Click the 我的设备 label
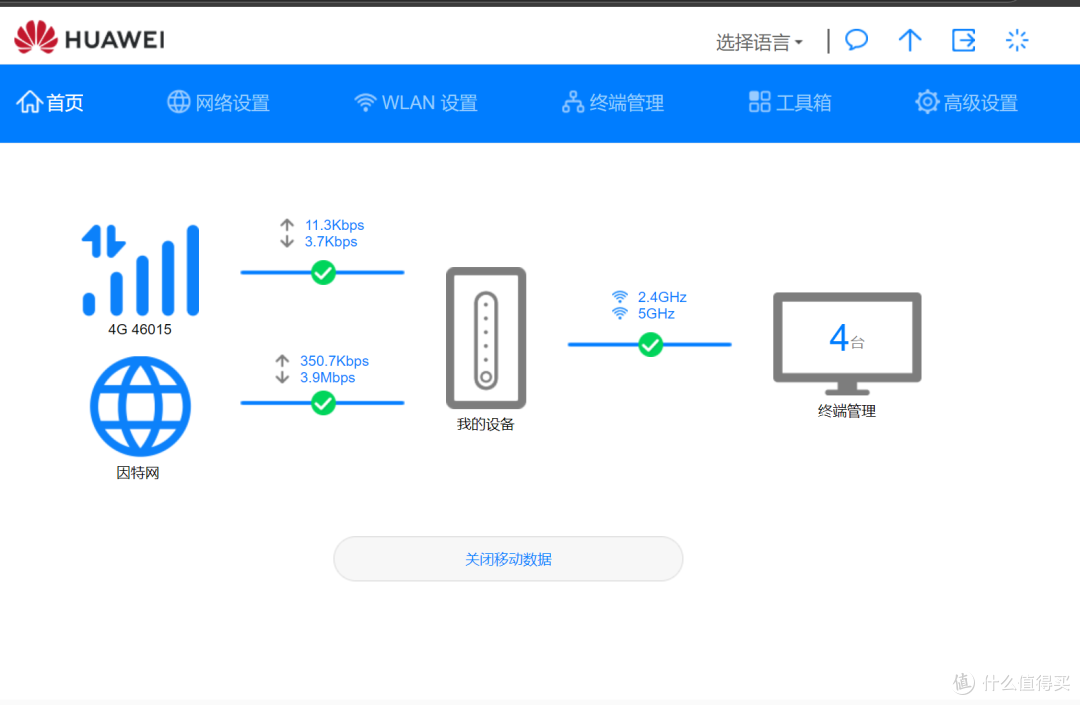The image size is (1080, 705). click(486, 424)
